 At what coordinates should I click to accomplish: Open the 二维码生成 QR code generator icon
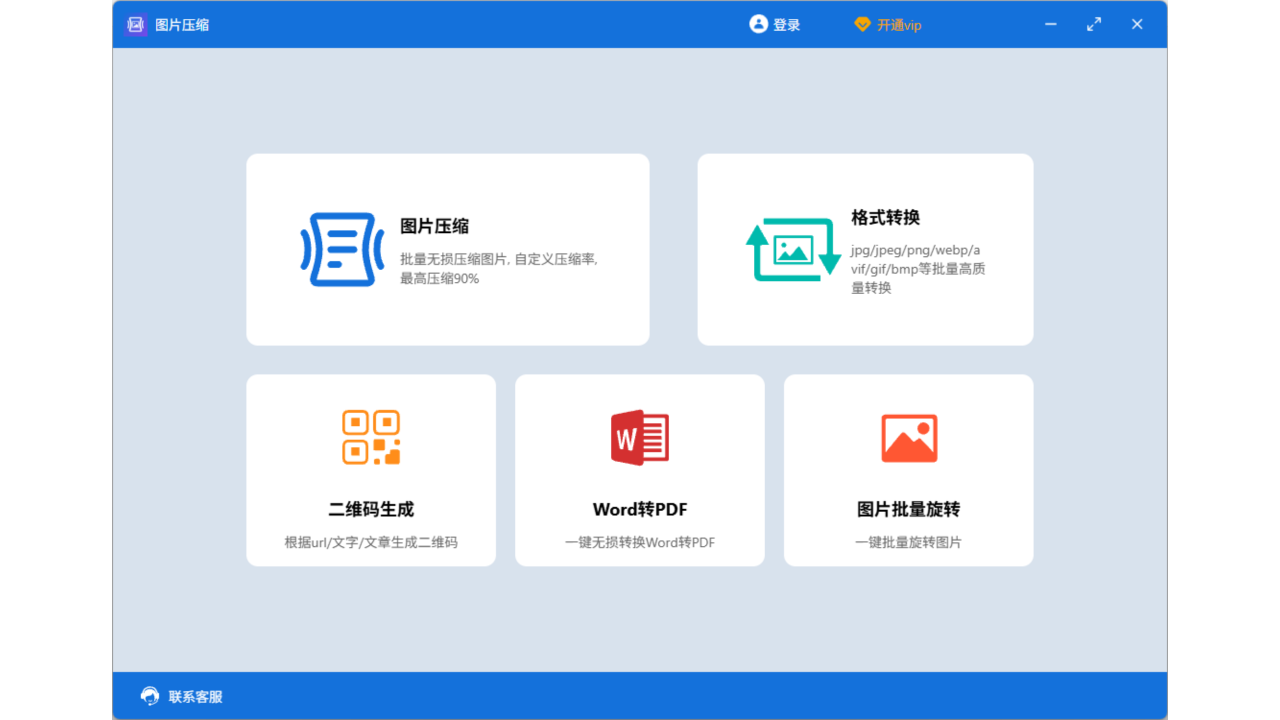pos(370,437)
